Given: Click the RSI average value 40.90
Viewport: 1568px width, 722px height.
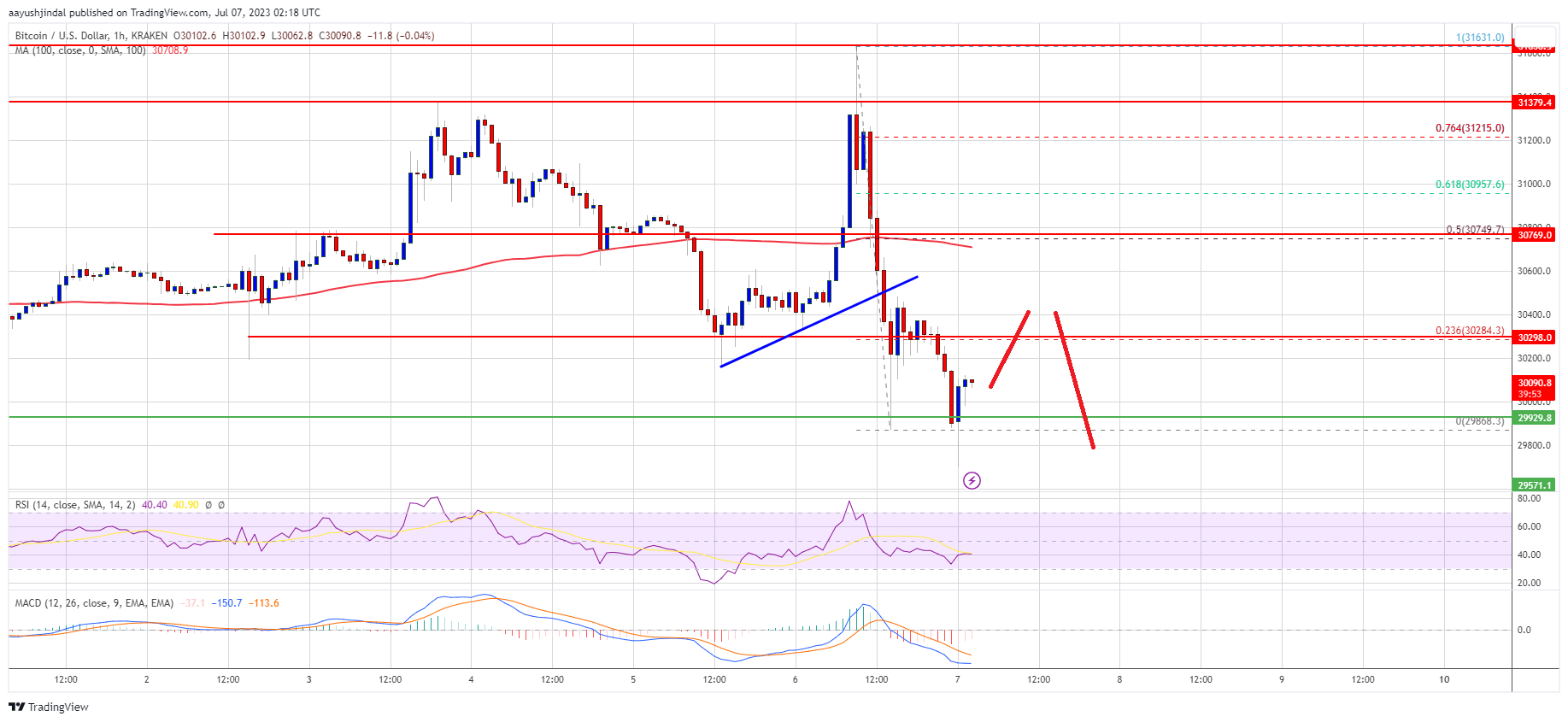Looking at the screenshot, I should tap(185, 505).
